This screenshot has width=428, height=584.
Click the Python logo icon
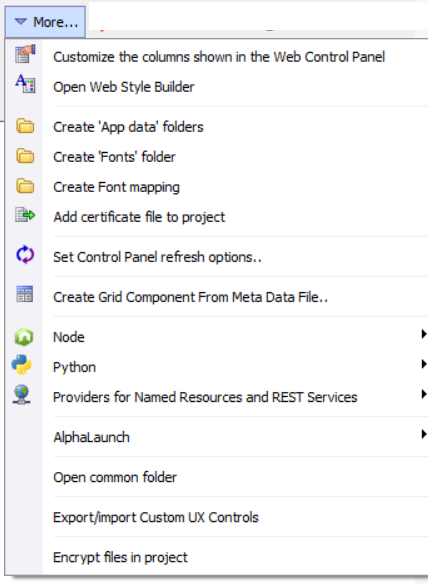pos(22,365)
